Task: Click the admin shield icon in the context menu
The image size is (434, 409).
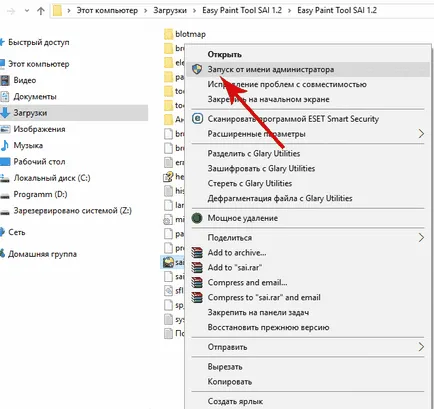Action: [197, 69]
